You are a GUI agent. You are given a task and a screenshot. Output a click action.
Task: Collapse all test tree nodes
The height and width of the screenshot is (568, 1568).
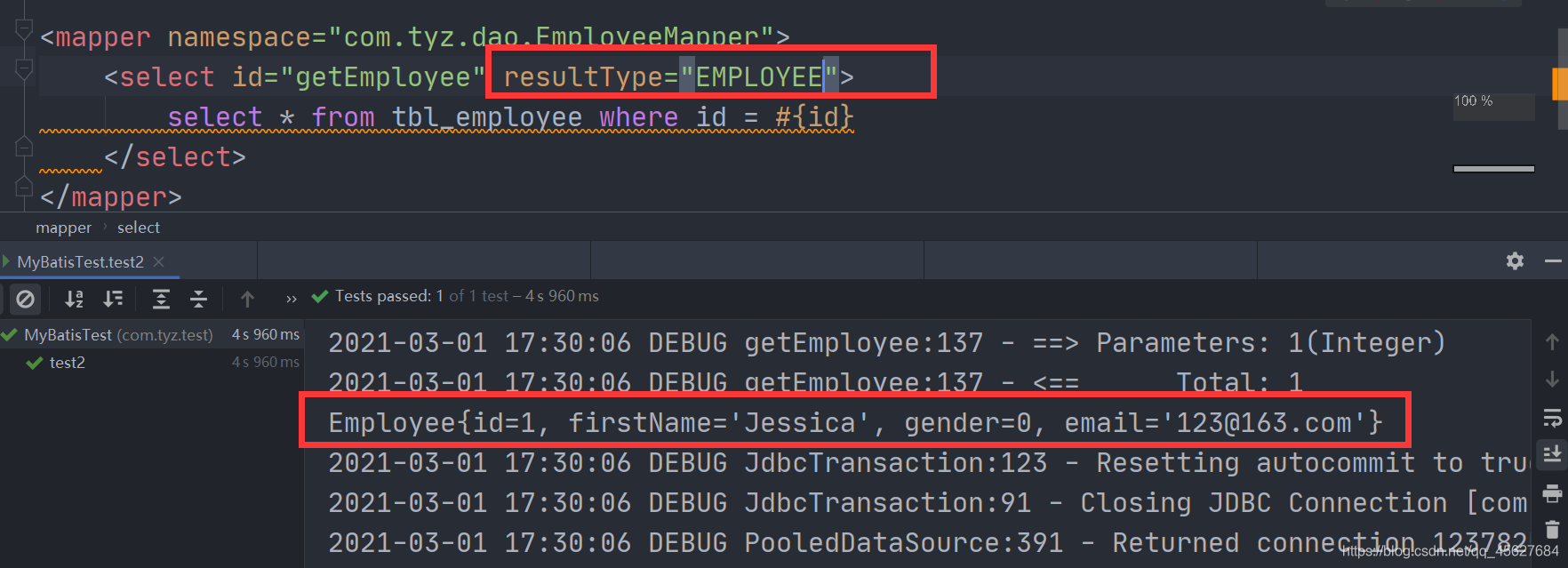(x=199, y=300)
